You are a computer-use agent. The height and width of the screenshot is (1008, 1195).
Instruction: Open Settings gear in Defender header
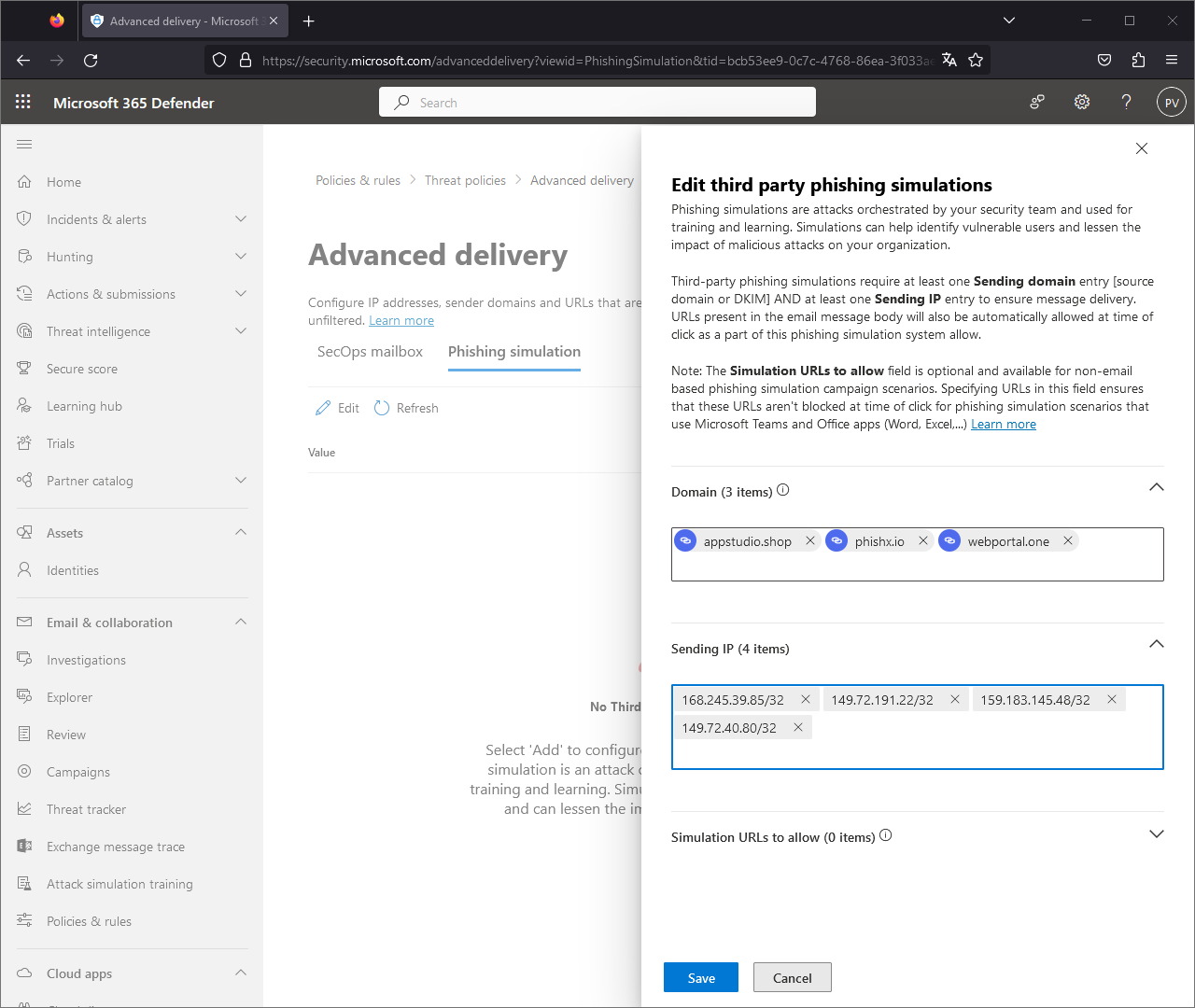click(1081, 102)
